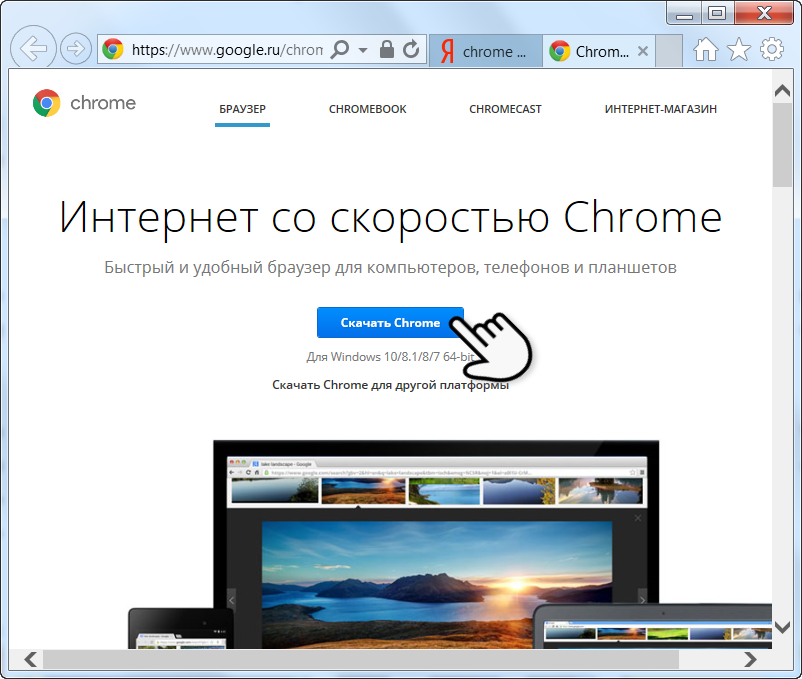Go back with the browser Back arrow
The width and height of the screenshot is (802, 679).
[33, 49]
